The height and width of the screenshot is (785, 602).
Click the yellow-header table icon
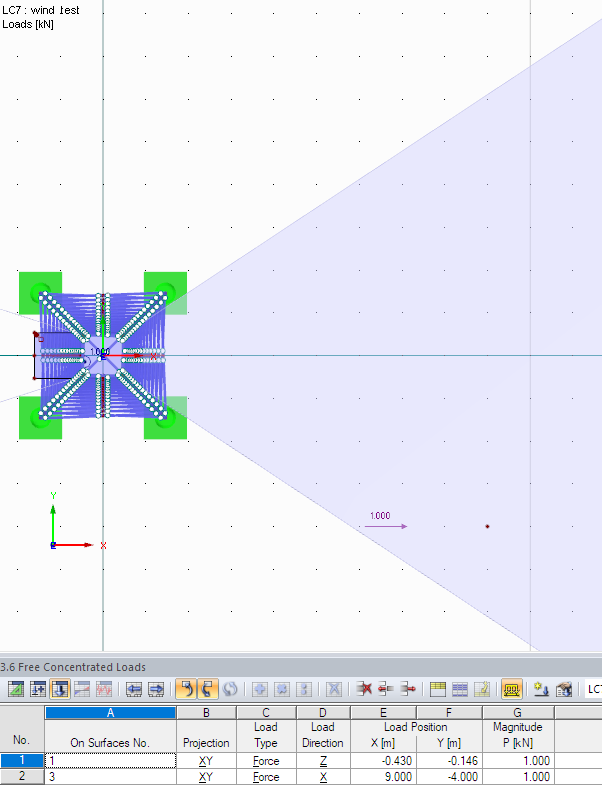point(438,689)
